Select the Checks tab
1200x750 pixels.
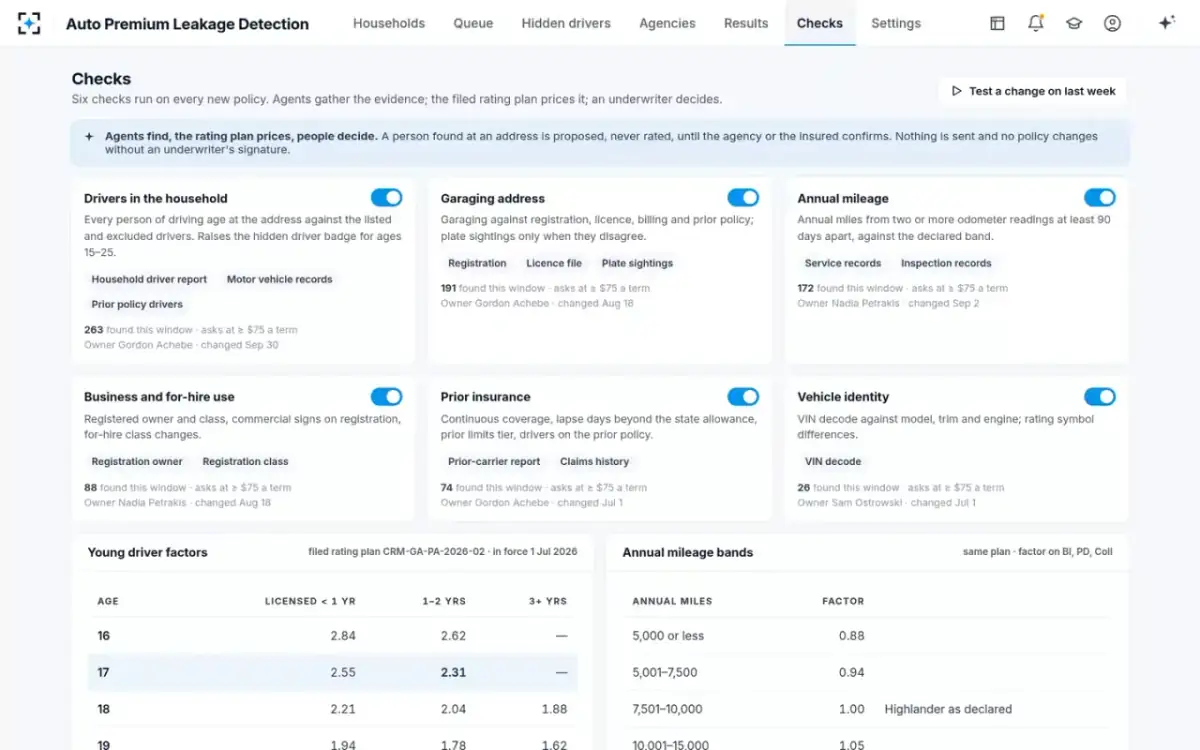pyautogui.click(x=820, y=23)
